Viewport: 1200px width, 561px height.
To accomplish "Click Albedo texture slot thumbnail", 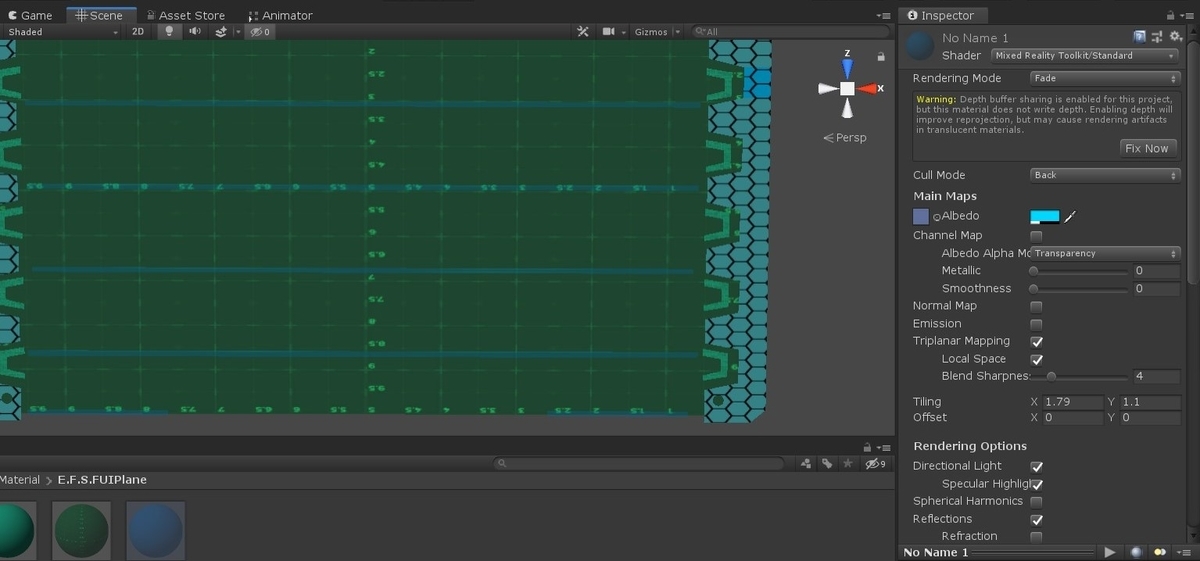I will [x=921, y=216].
